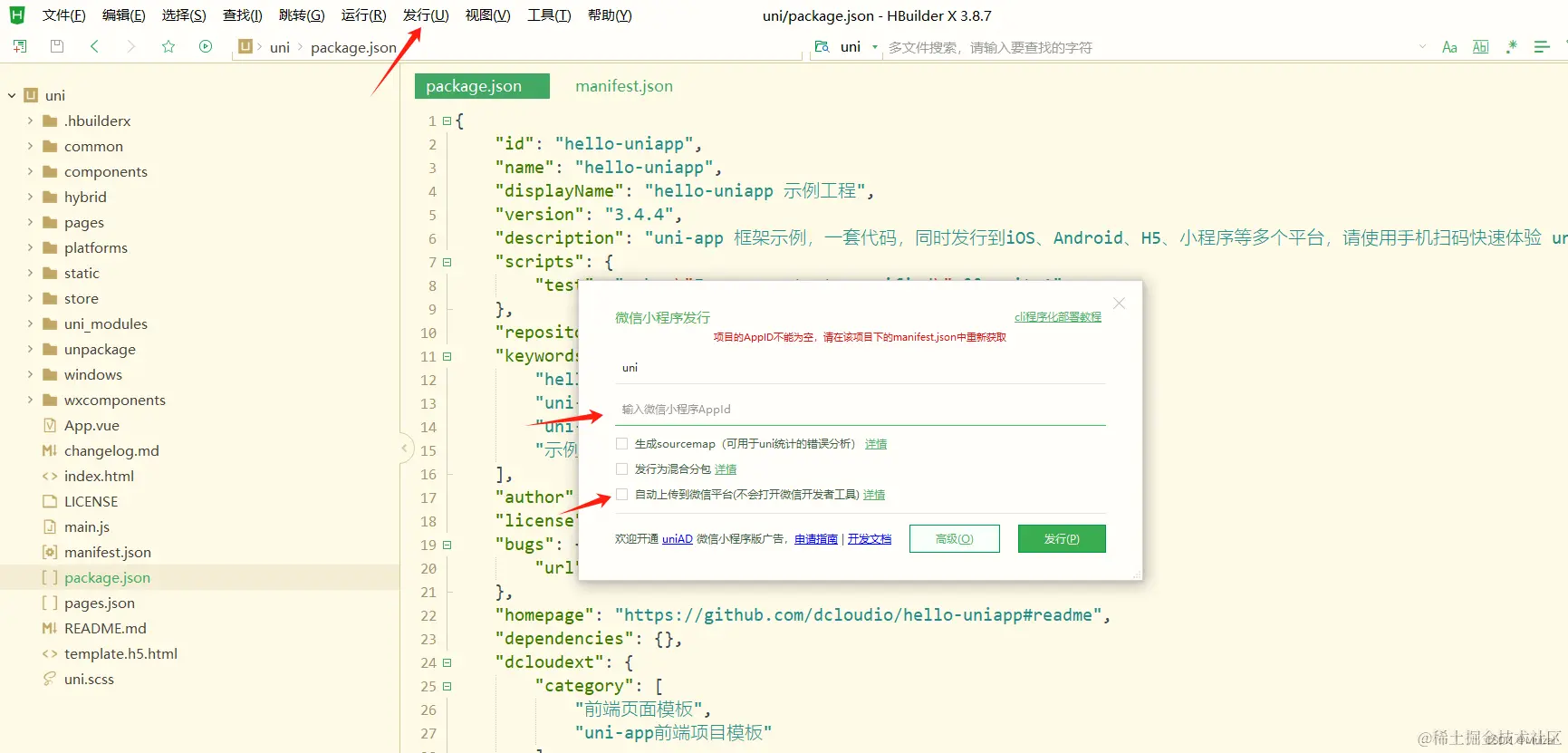The image size is (1568, 753).
Task: Click the folder search scope icon
Action: (x=822, y=46)
